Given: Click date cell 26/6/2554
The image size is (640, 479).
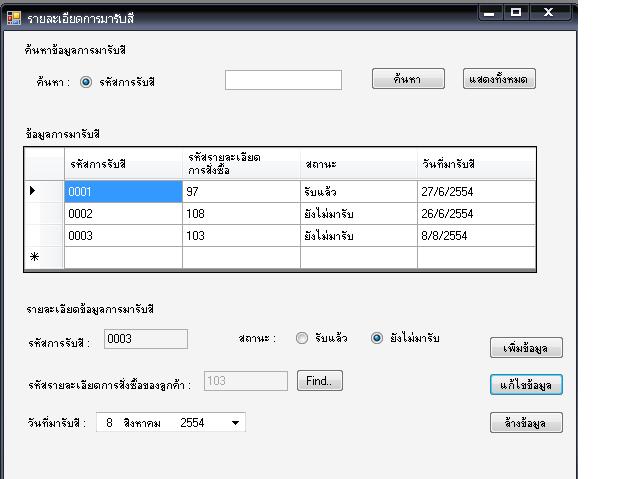Looking at the screenshot, I should pos(476,214).
